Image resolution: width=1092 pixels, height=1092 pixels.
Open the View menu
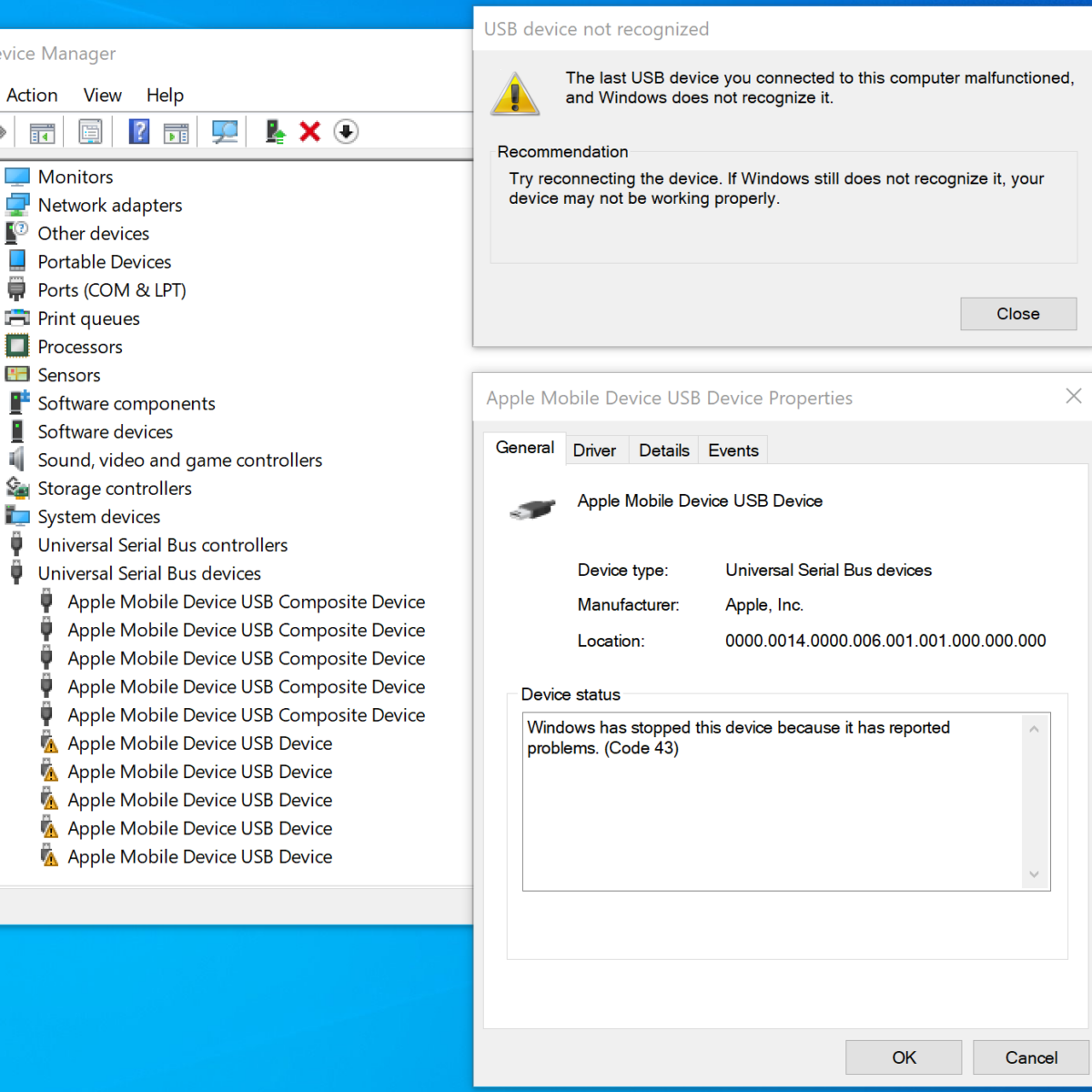click(102, 96)
